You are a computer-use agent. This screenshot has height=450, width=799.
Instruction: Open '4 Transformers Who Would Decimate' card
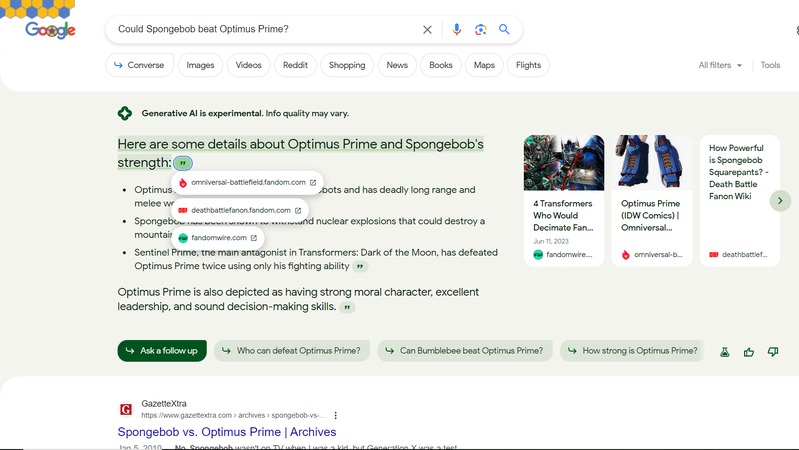tap(564, 200)
